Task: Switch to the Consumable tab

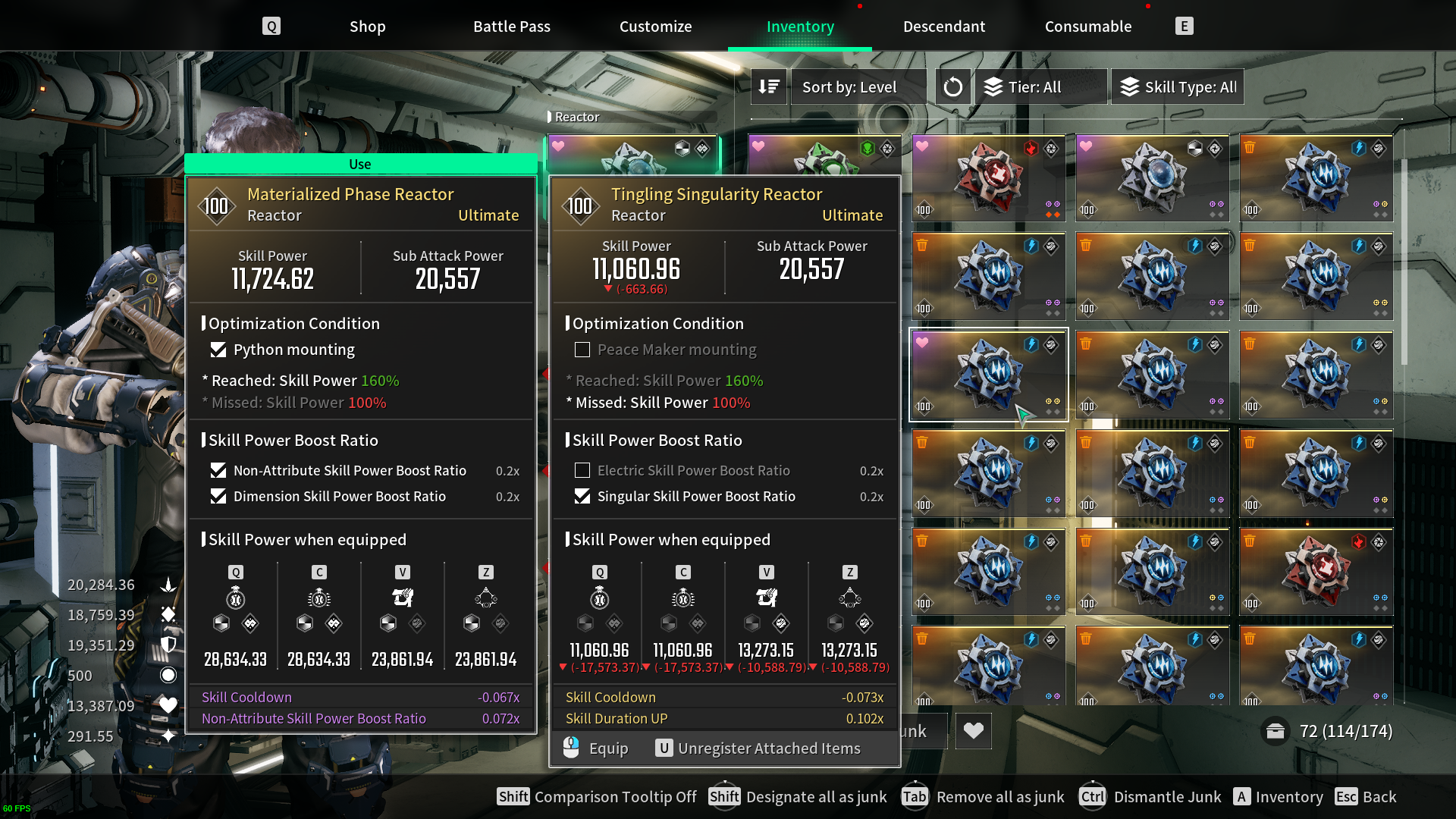Action: 1088,27
